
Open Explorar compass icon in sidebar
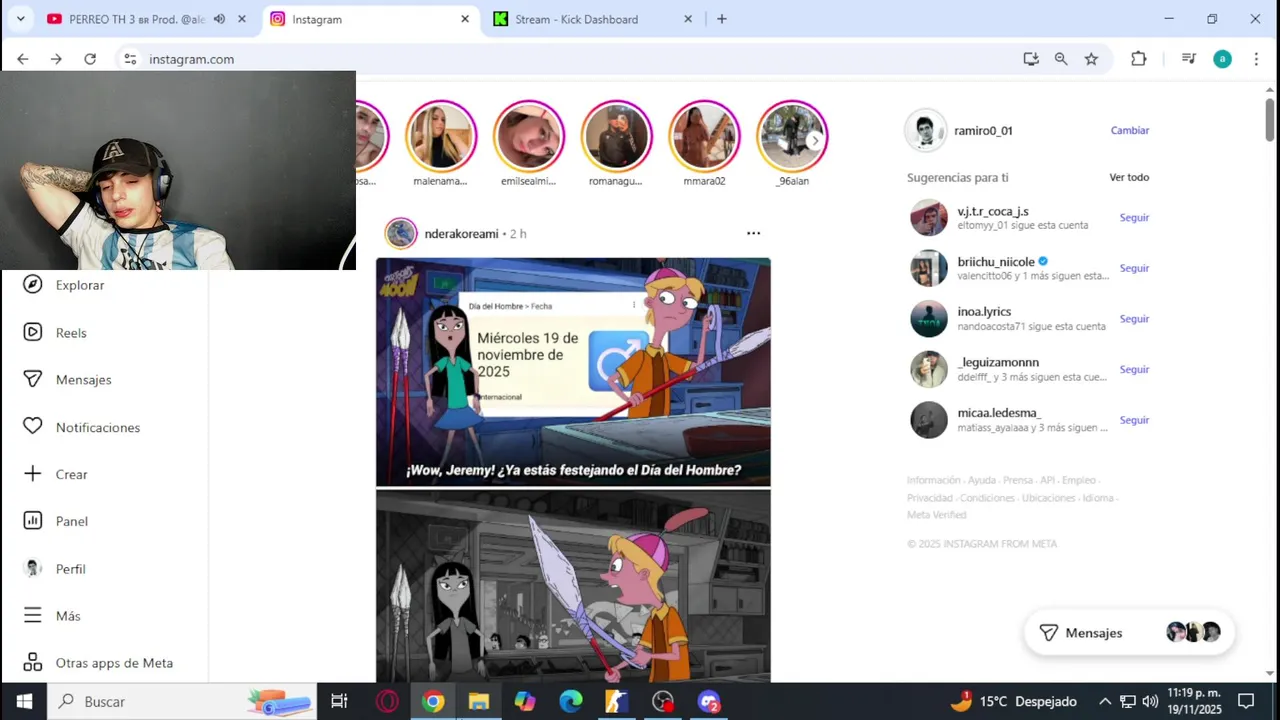pyautogui.click(x=33, y=285)
